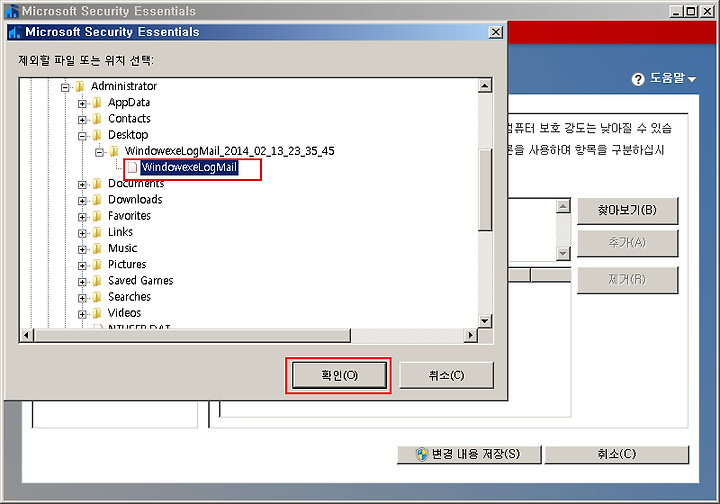Click main window list scroll down arrow
720x504 pixels.
[x=563, y=253]
